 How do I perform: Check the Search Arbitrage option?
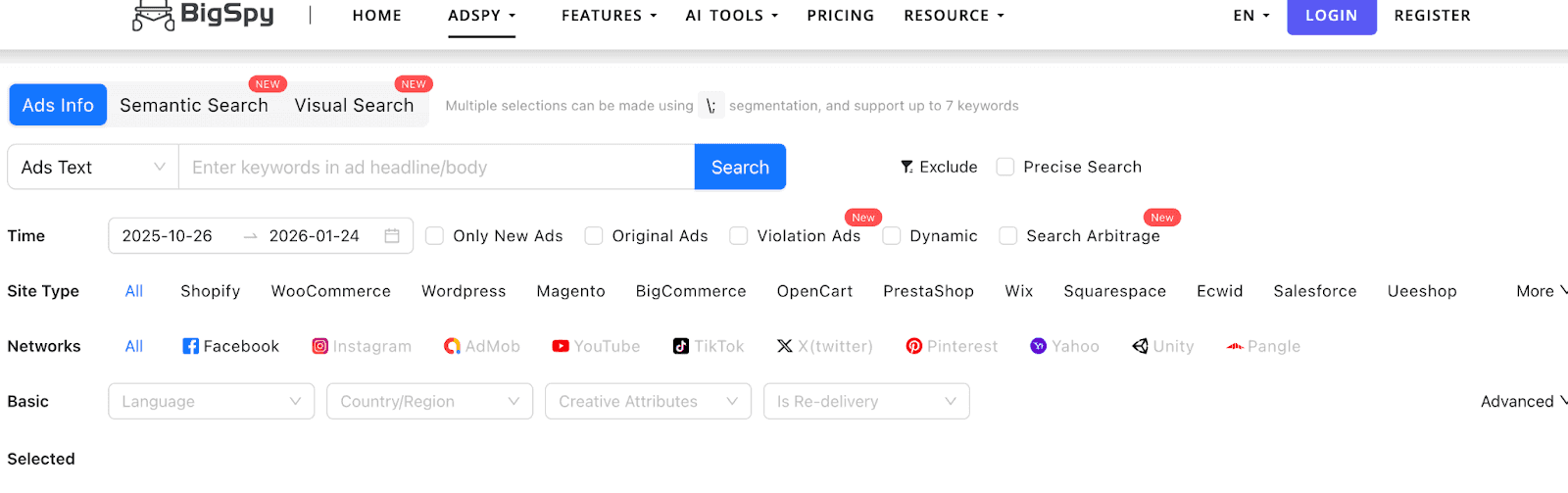pos(1008,236)
